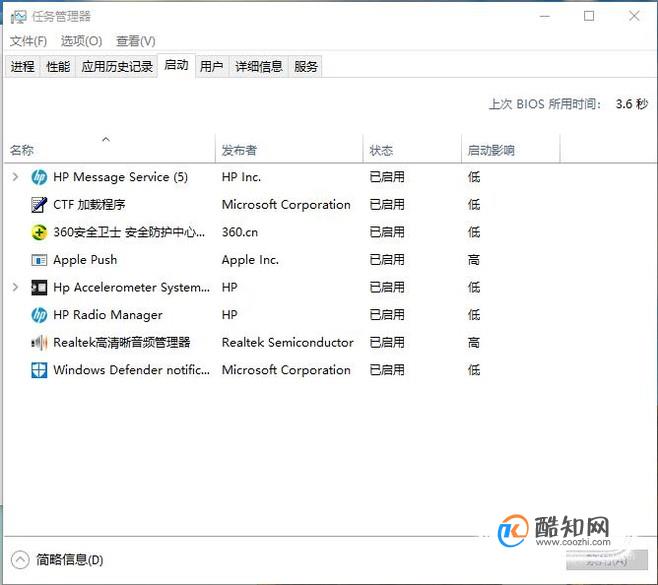Click the Task Manager title bar icon
The height and width of the screenshot is (585, 658).
pyautogui.click(x=18, y=17)
